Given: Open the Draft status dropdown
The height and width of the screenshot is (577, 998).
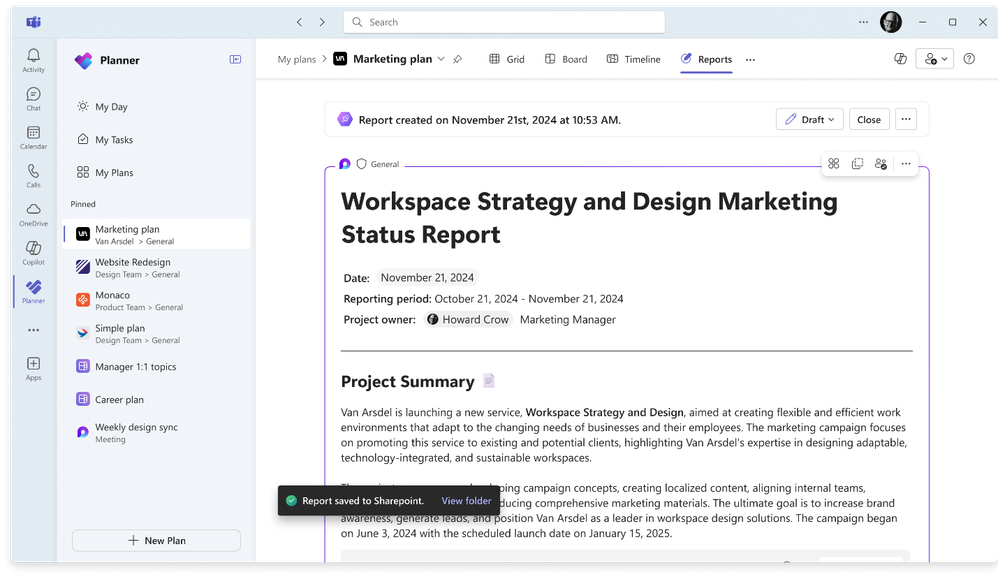Looking at the screenshot, I should coord(810,120).
